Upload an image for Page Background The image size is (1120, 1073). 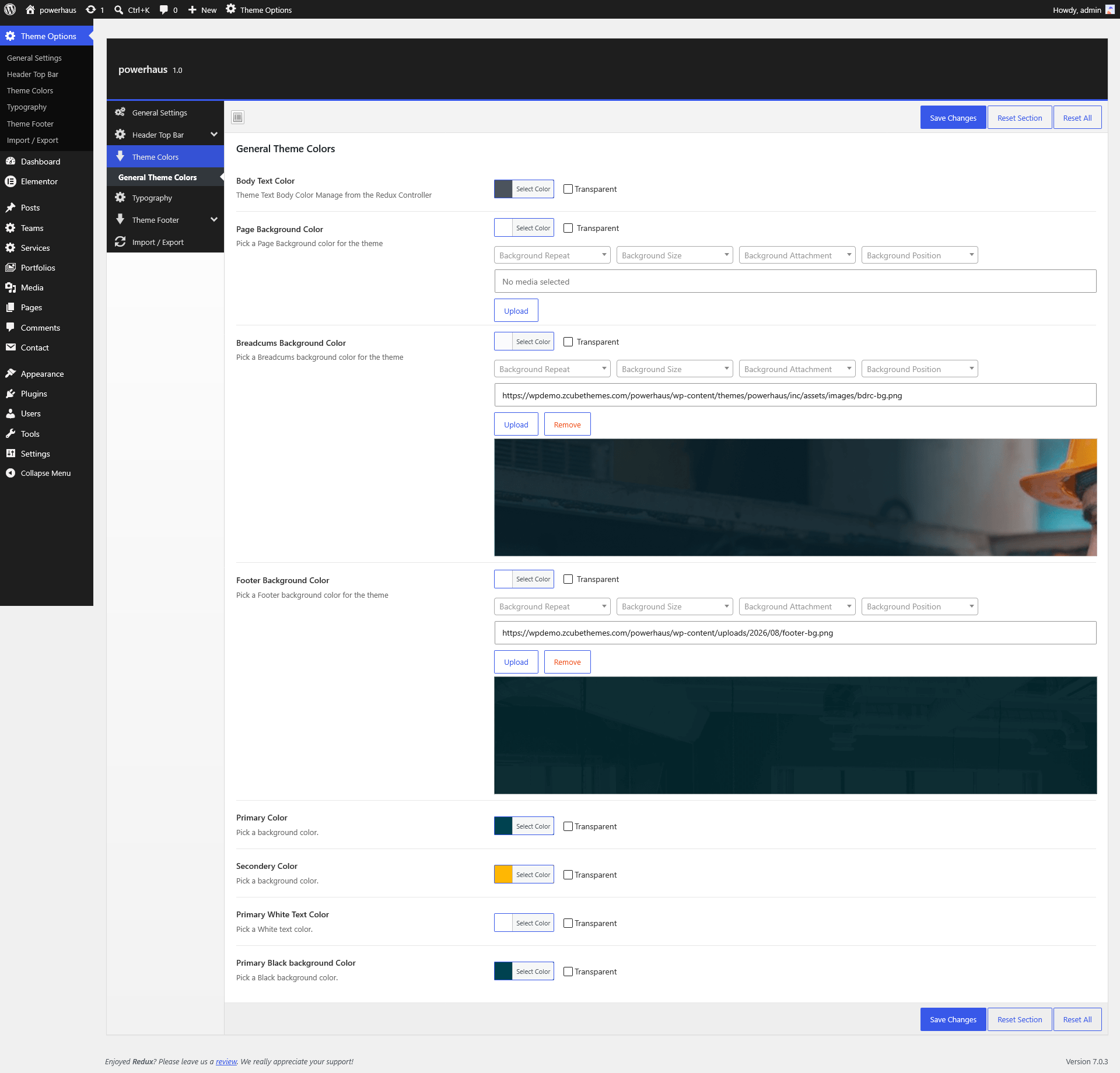point(516,311)
